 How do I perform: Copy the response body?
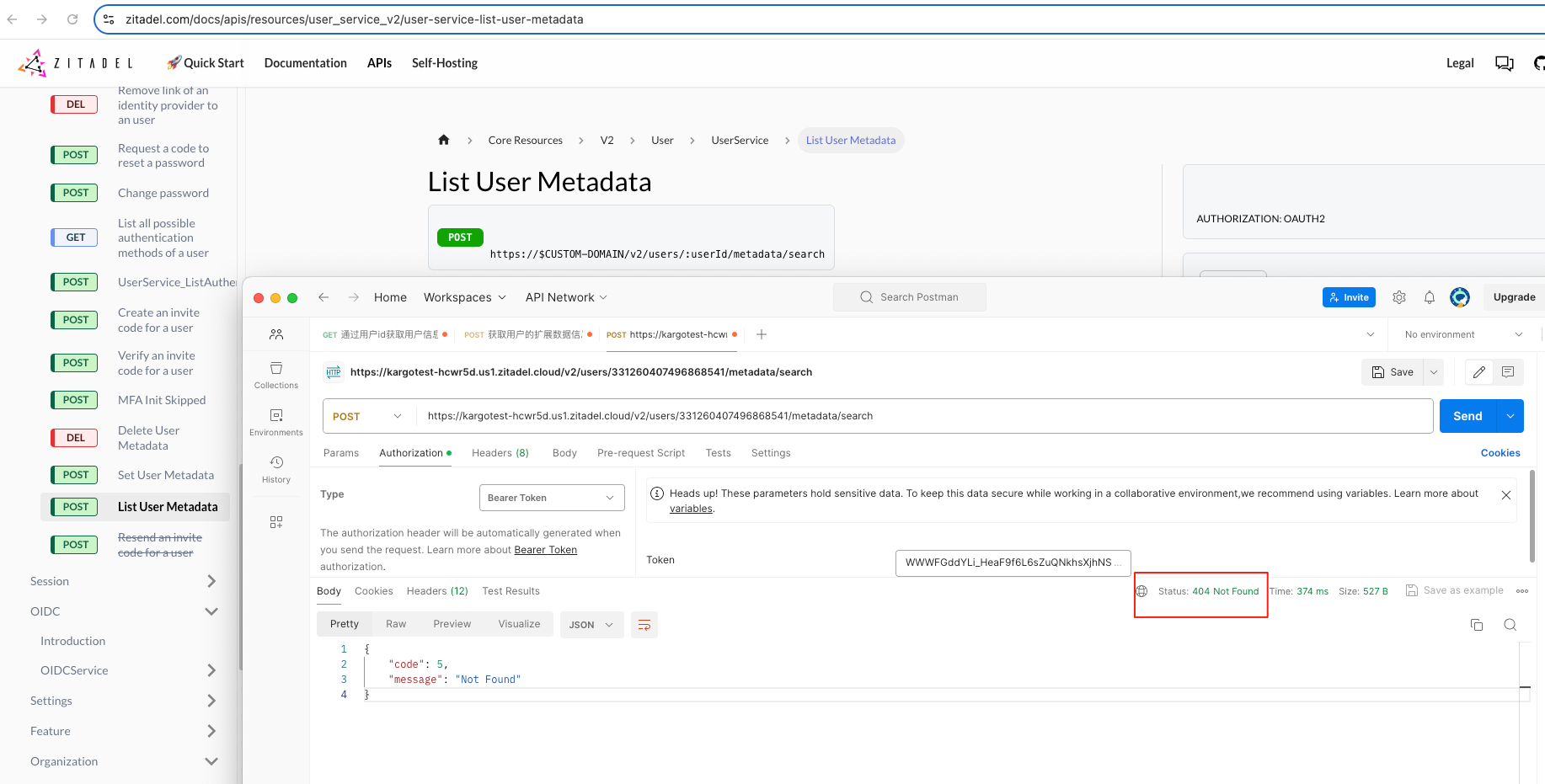[1477, 625]
